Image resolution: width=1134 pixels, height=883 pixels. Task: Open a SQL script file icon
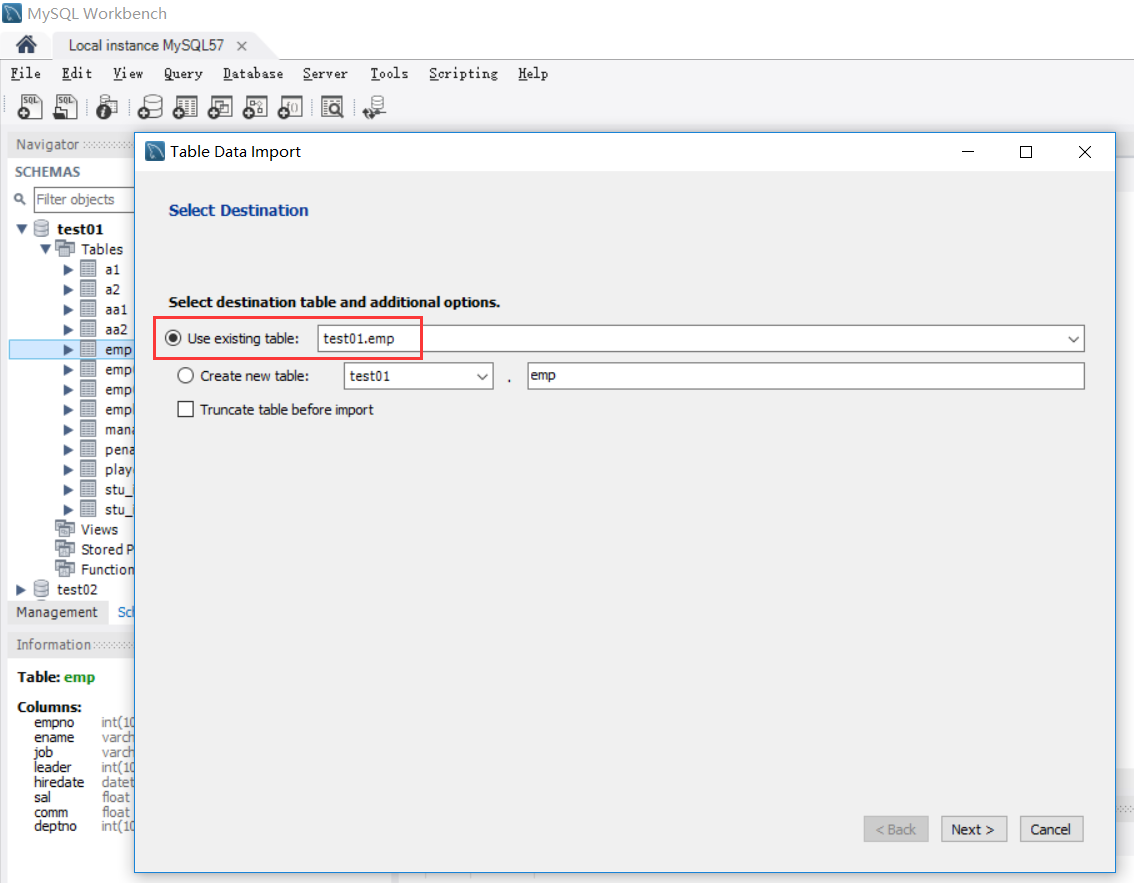65,107
